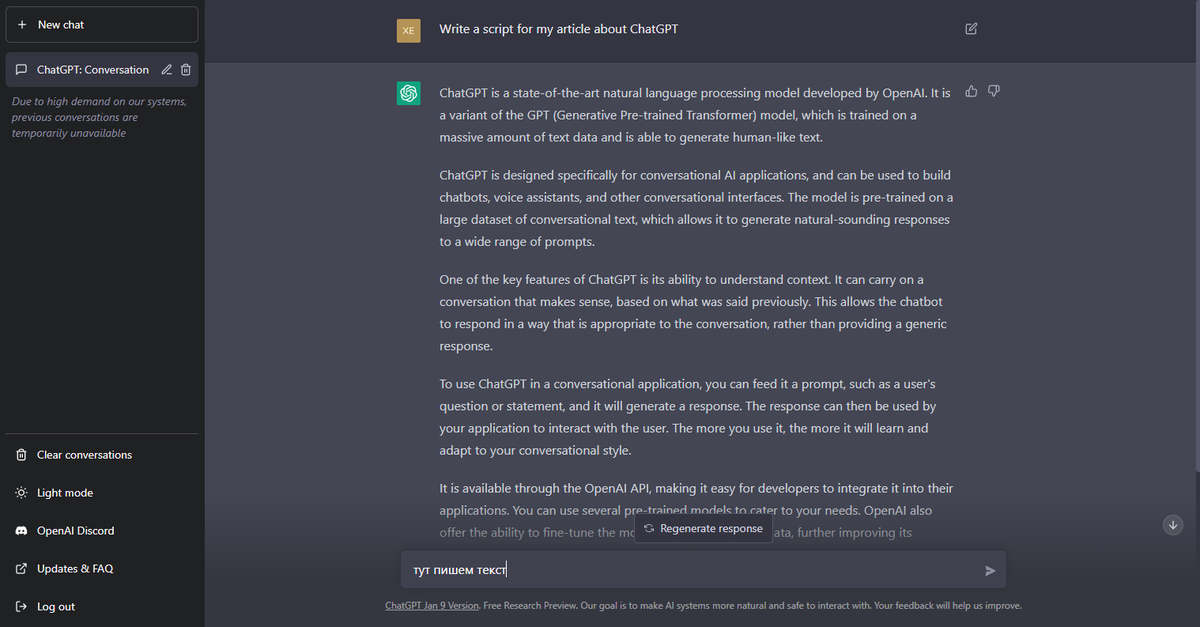The image size is (1200, 627).
Task: Rename the ChatGPT: Conversation chat
Action: [167, 70]
